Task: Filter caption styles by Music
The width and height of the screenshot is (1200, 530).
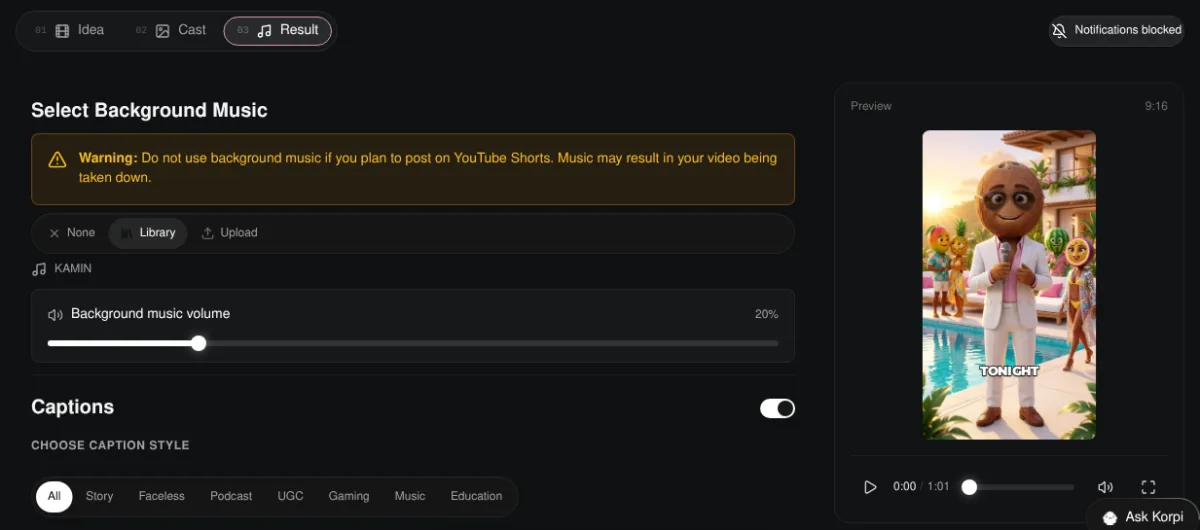Action: (x=410, y=496)
